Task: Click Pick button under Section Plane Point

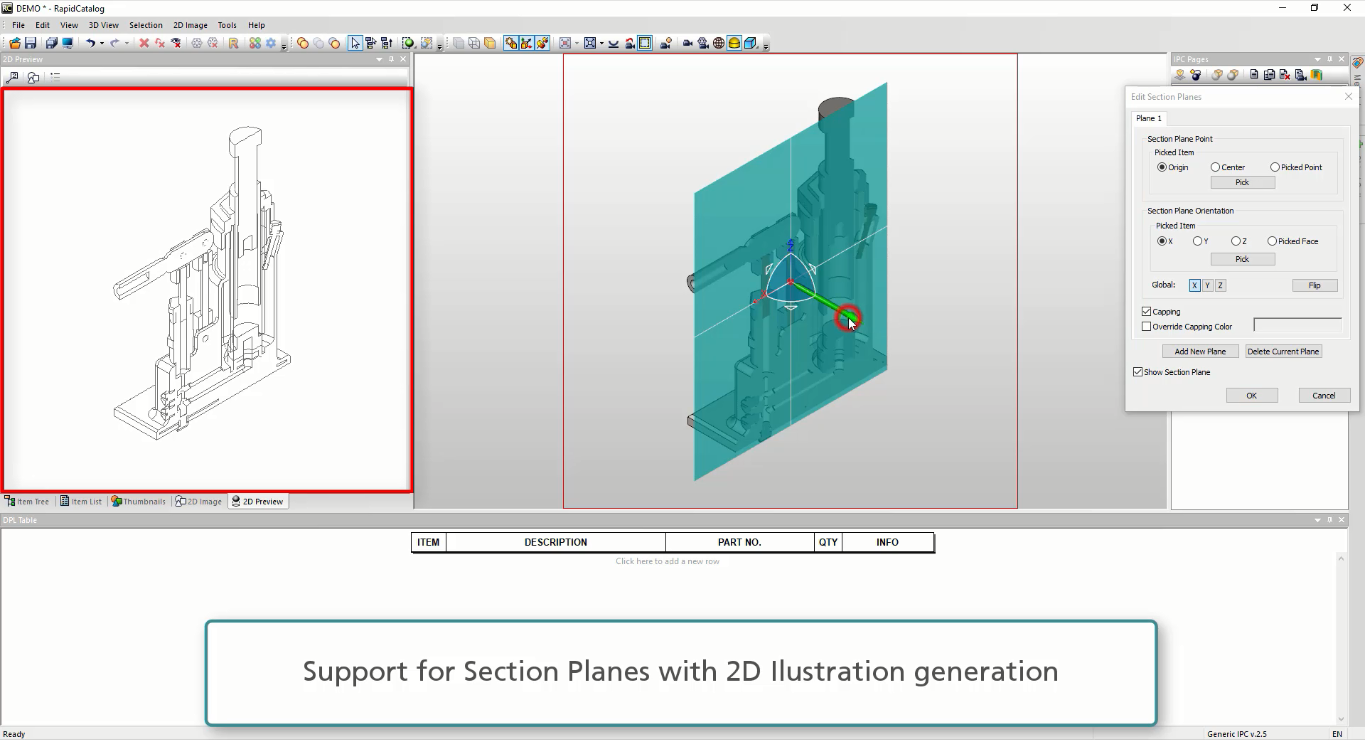Action: point(1242,182)
